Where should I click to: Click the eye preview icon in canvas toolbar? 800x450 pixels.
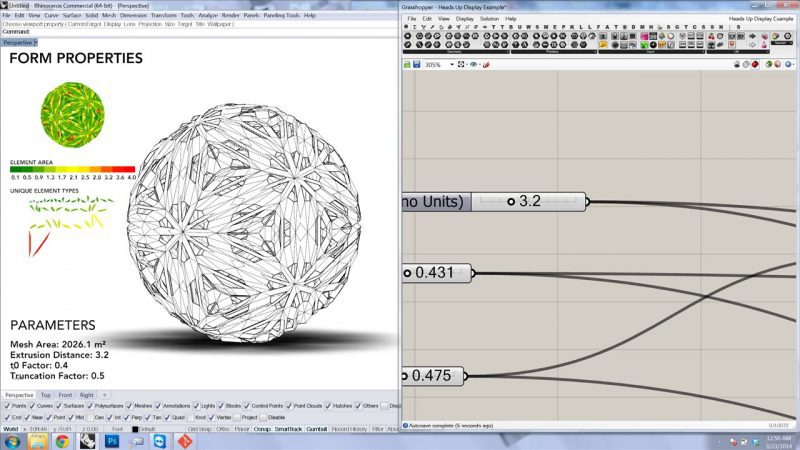click(475, 64)
